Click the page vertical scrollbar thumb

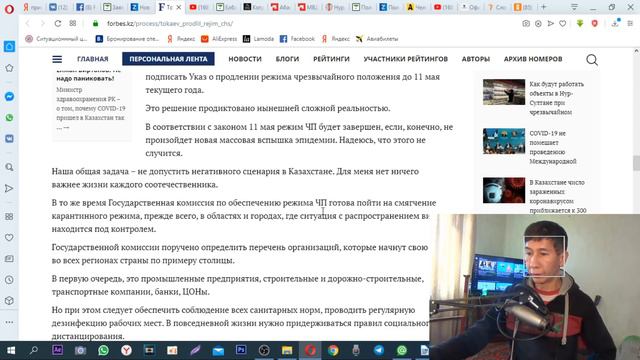pyautogui.click(x=636, y=163)
